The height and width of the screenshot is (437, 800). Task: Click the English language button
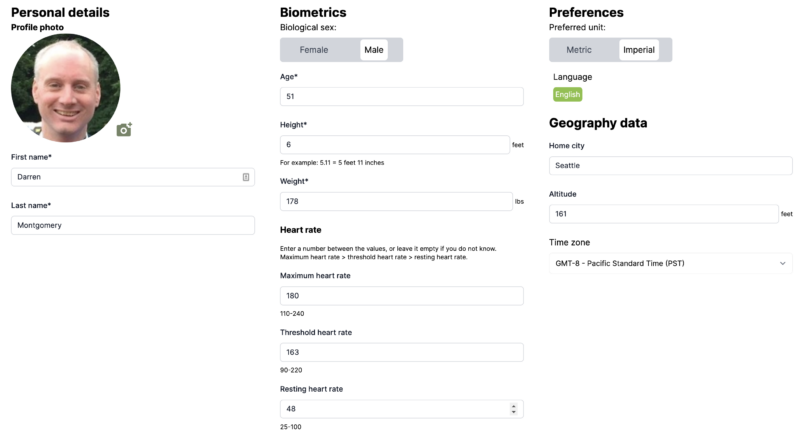[x=567, y=95]
